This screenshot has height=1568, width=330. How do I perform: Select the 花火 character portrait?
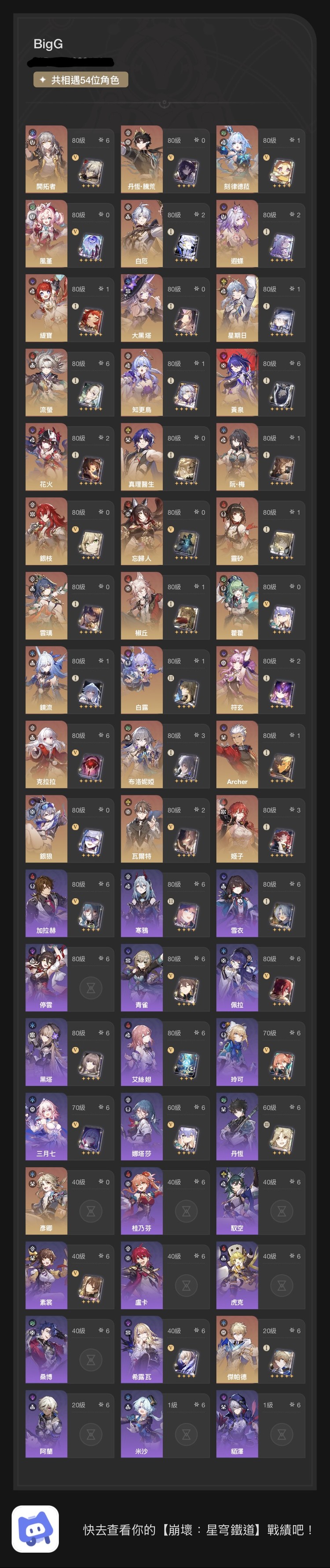point(46,457)
